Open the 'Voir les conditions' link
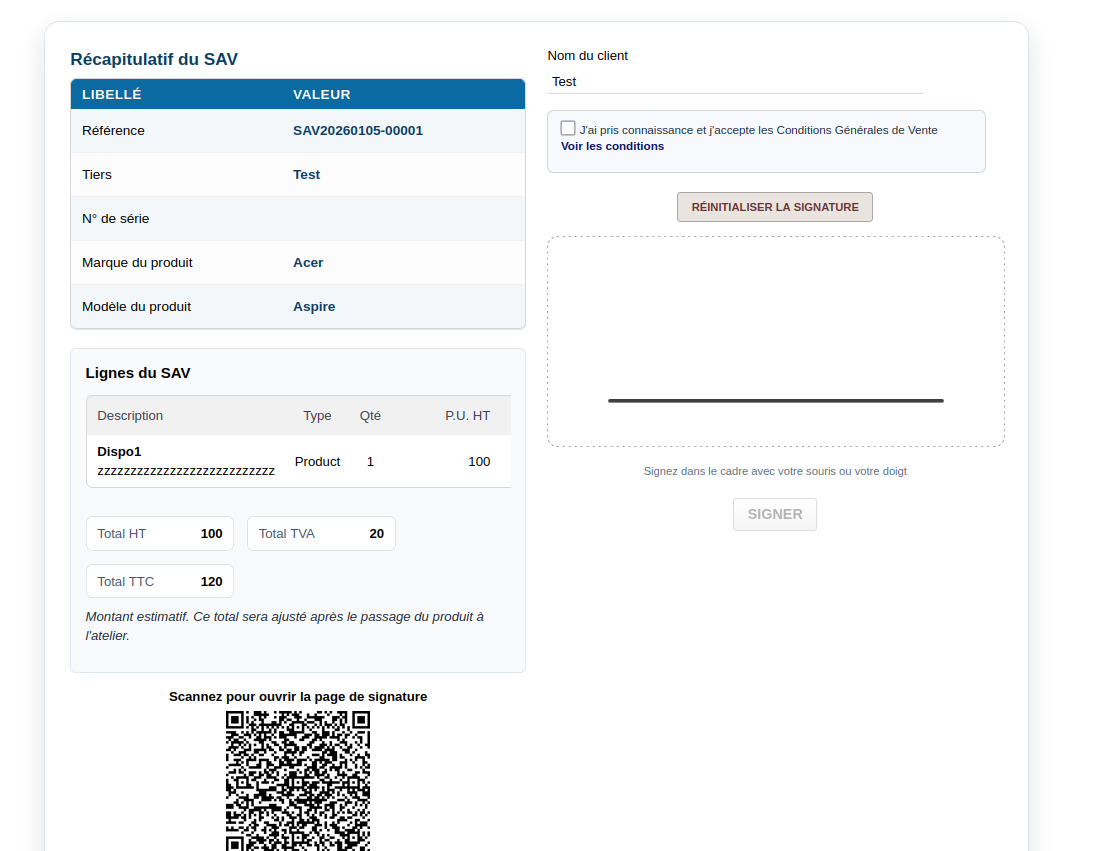 (612, 146)
